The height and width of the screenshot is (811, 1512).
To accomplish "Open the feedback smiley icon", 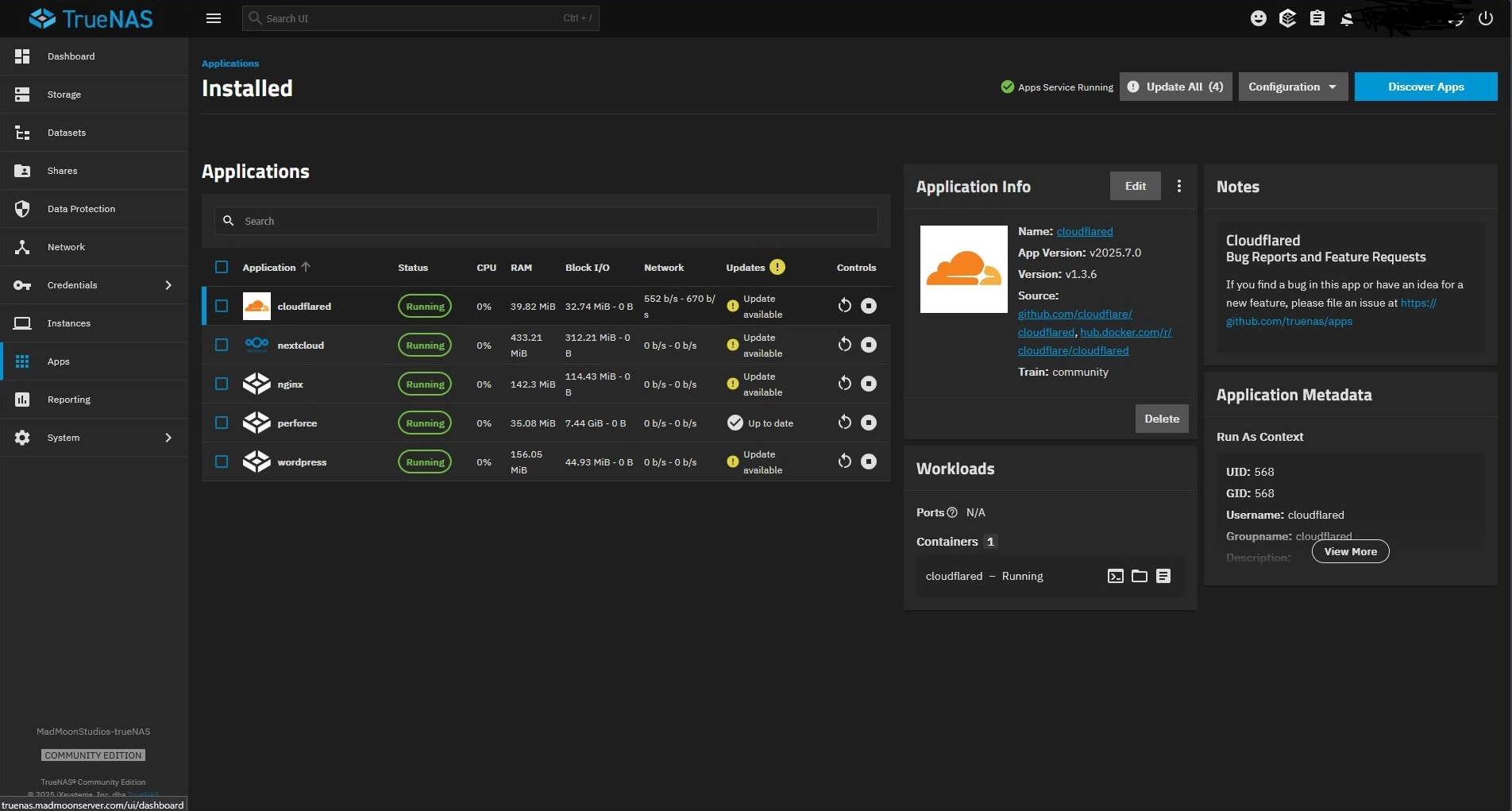I will (x=1258, y=18).
